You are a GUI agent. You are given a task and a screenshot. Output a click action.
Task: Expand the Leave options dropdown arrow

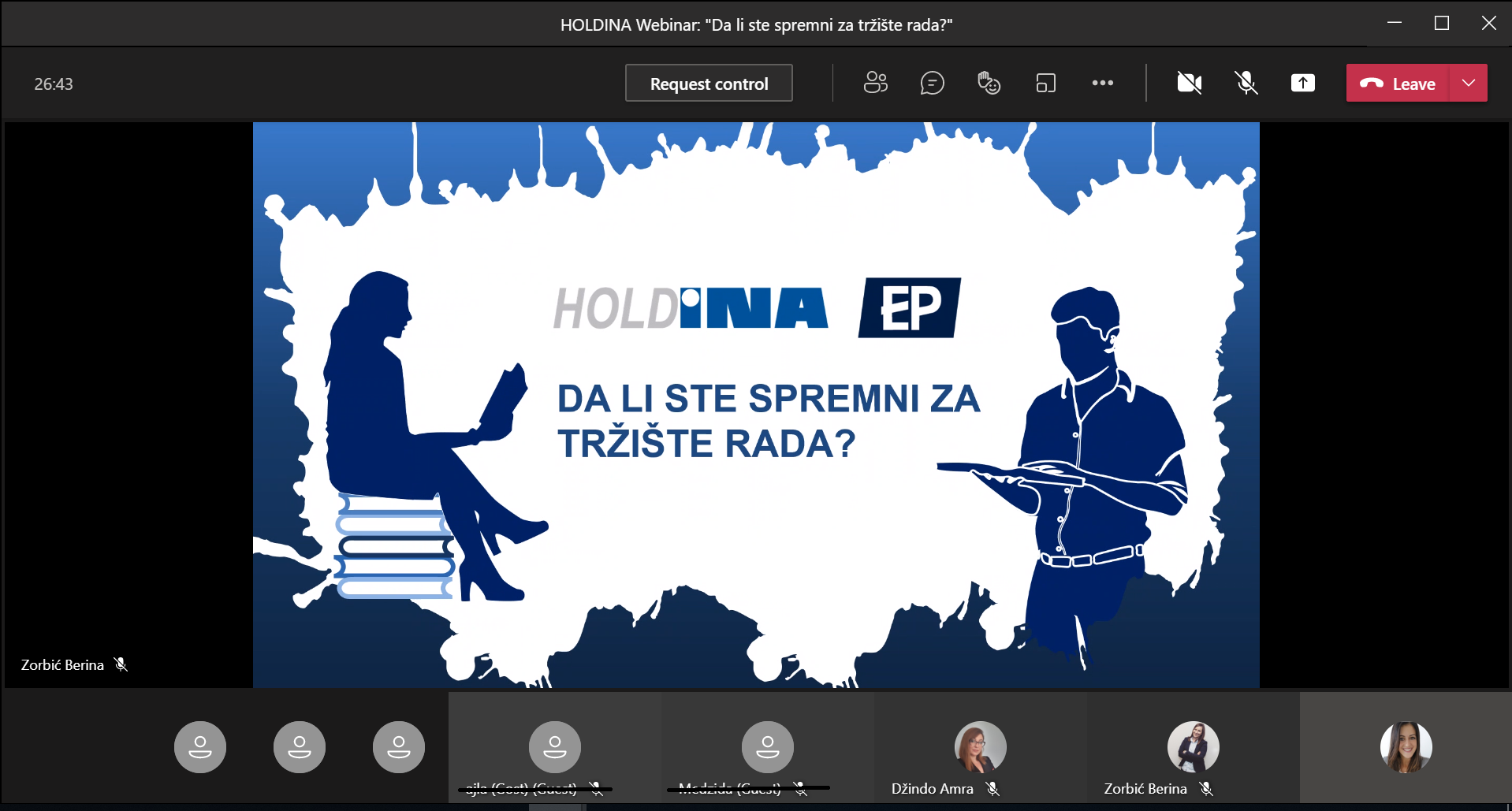(x=1469, y=84)
